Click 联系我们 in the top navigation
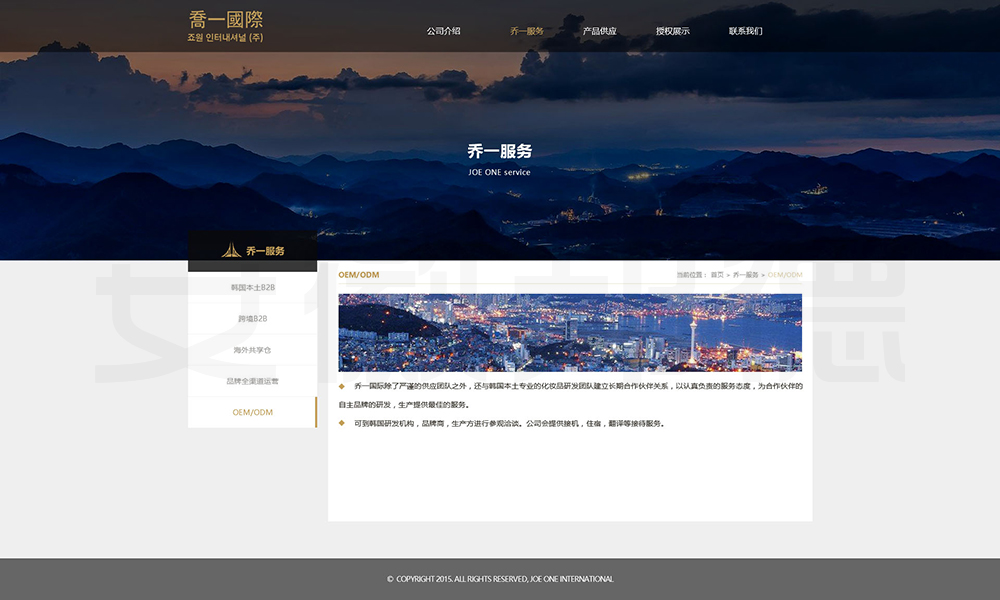1000x600 pixels. click(745, 31)
